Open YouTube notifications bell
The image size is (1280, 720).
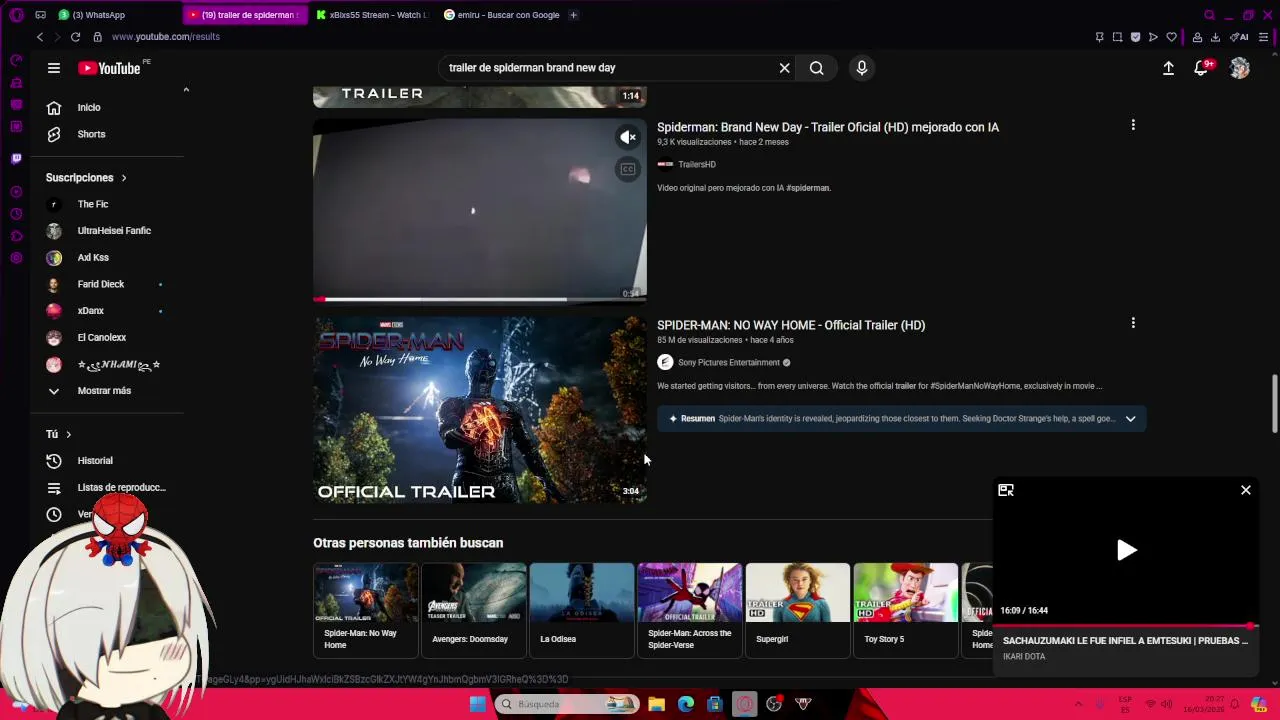pyautogui.click(x=1202, y=68)
